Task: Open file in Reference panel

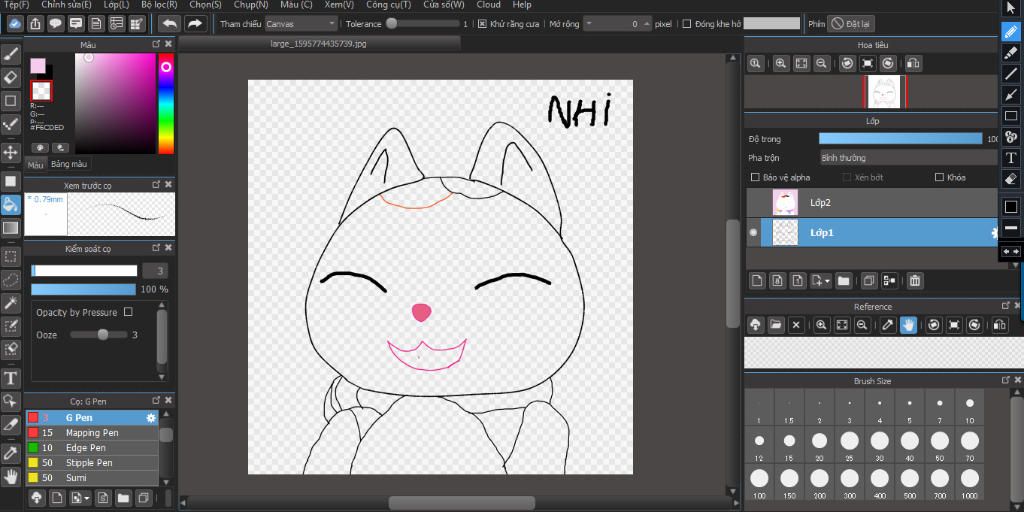Action: [775, 325]
